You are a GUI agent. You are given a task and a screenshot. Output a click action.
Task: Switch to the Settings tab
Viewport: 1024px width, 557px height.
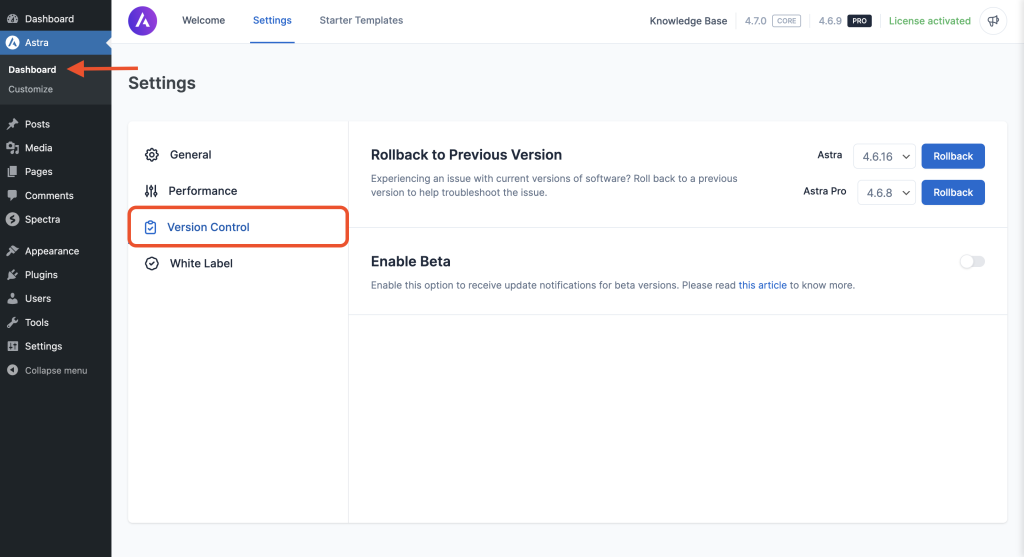pos(272,20)
